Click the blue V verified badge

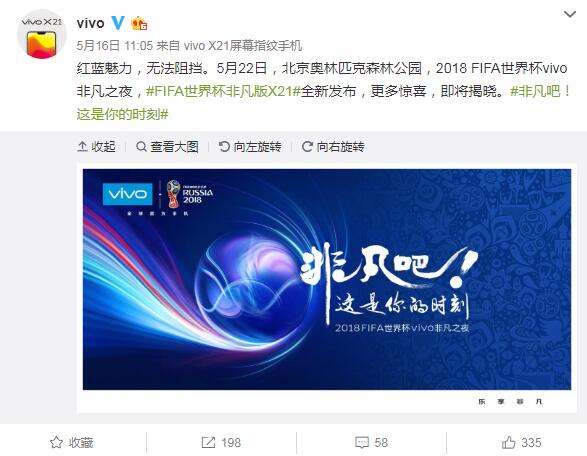tap(118, 23)
